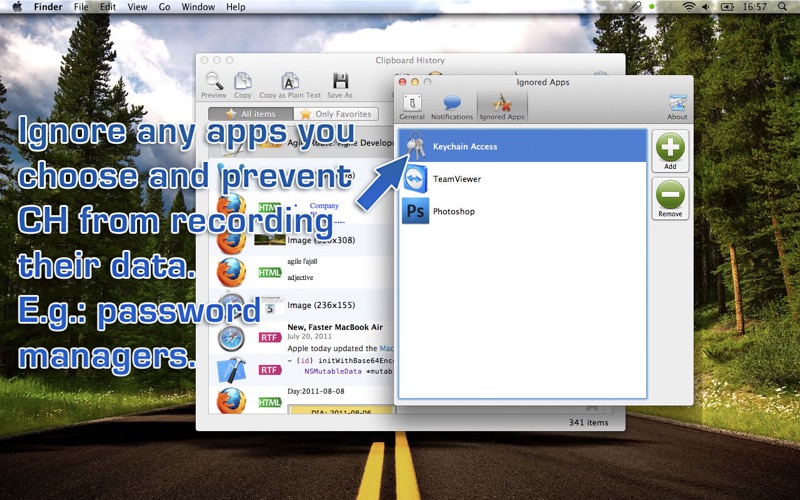
Task: Click Preview magnifier in Clipboard History toolbar
Action: pyautogui.click(x=214, y=85)
